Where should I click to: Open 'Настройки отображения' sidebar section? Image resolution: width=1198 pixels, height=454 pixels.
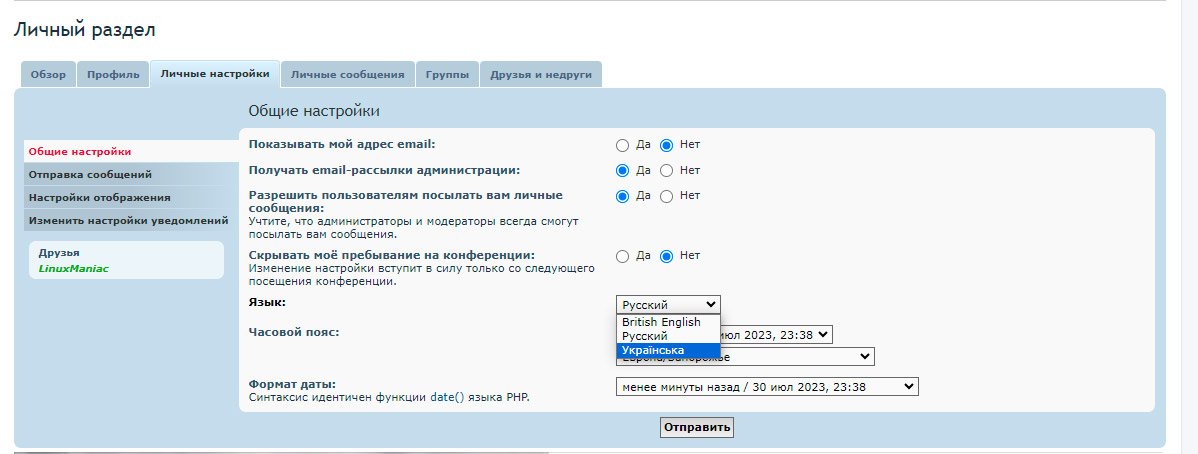(99, 197)
